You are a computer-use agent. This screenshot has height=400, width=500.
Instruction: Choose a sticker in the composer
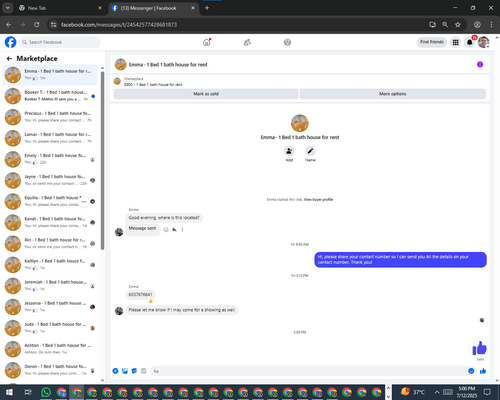point(134,371)
